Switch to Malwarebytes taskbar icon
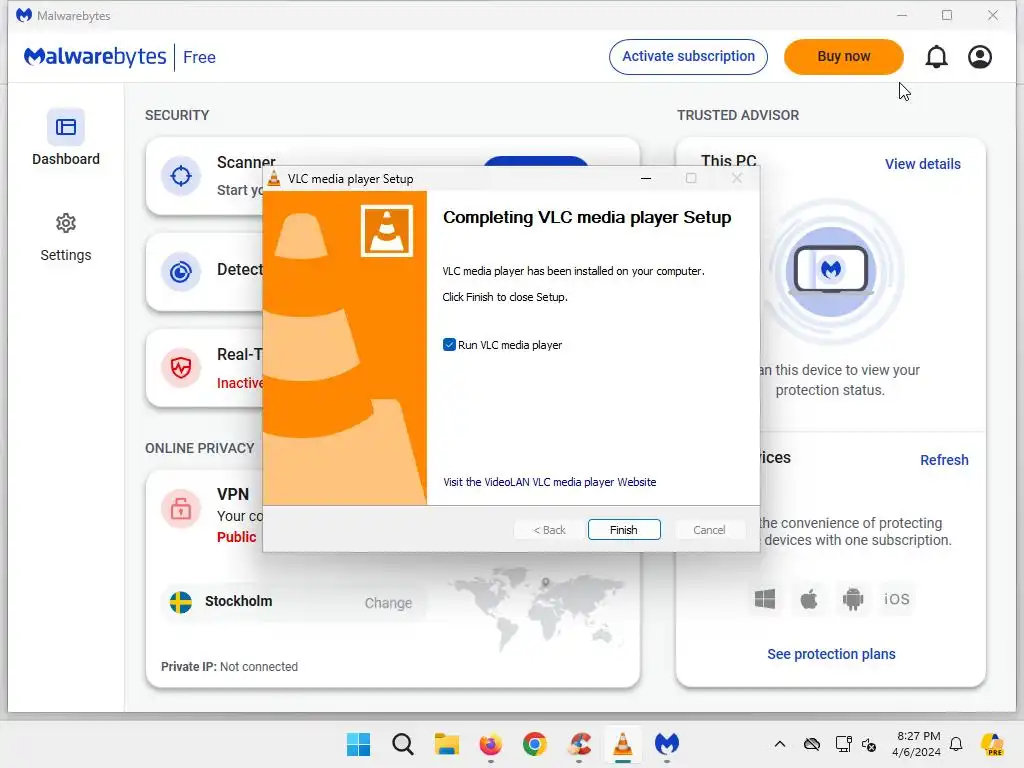The height and width of the screenshot is (768, 1024). click(667, 744)
